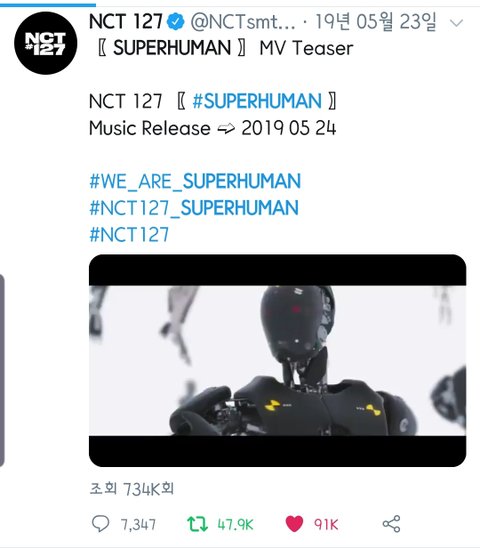Click the 47.9K retweet count
Viewport: 480px width, 548px height.
[235, 525]
